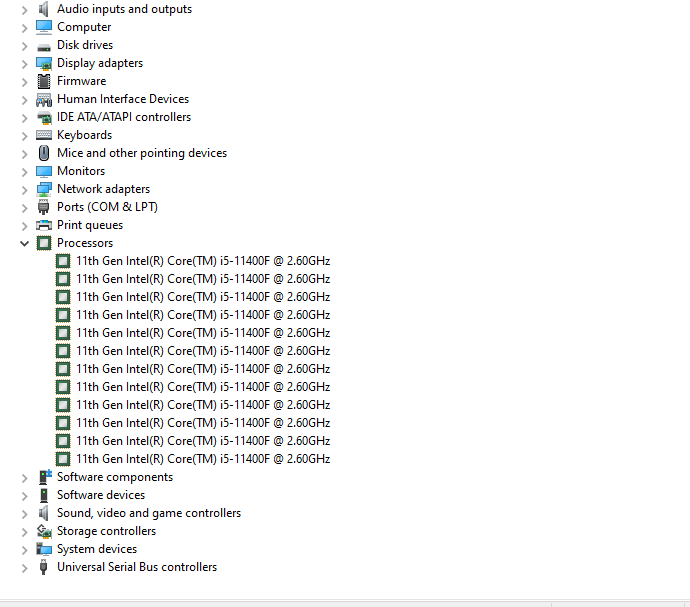The image size is (690, 607).
Task: Expand the Disk drives node
Action: pos(25,46)
